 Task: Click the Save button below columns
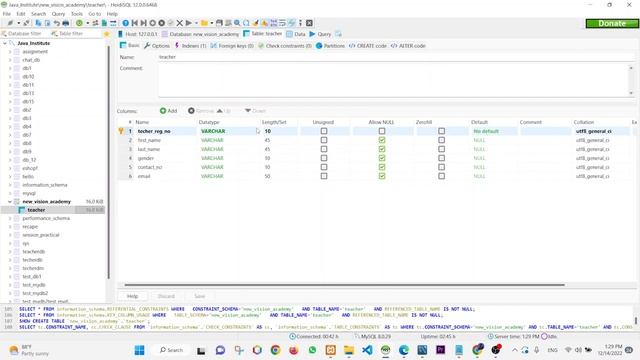tap(200, 296)
